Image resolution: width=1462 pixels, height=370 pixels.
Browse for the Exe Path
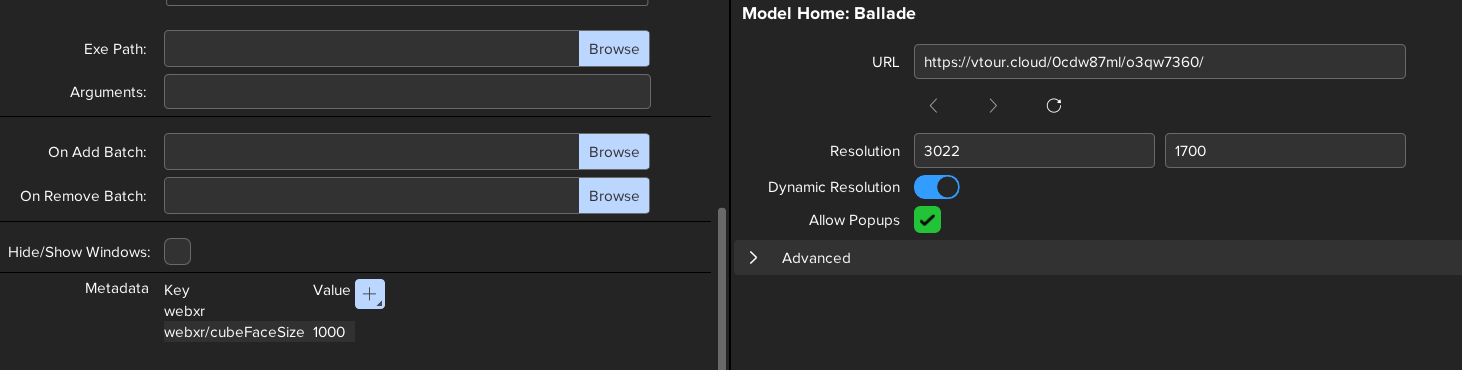click(x=614, y=48)
